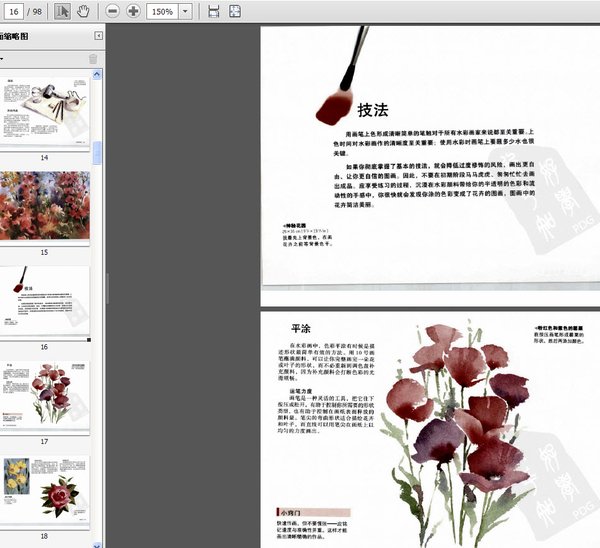This screenshot has height=548, width=600.
Task: Click the thumbnail scrollbar down arrow
Action: pyautogui.click(x=97, y=545)
